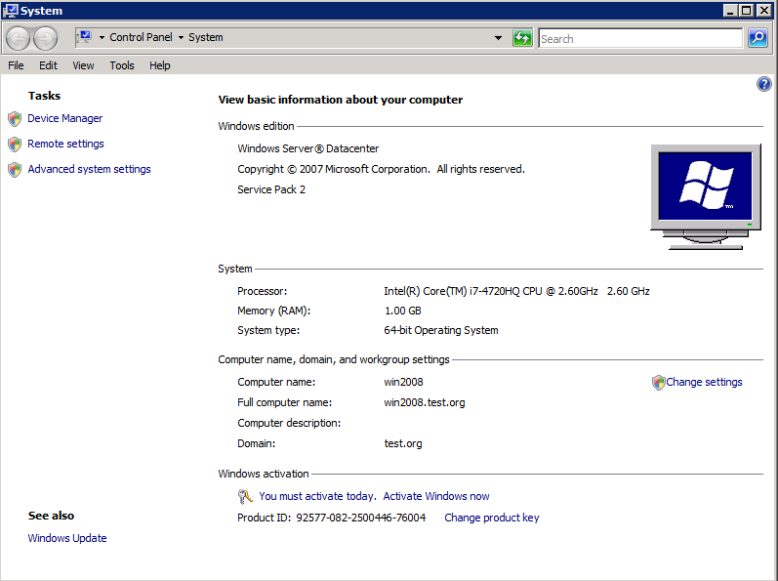Expand dropdown arrow before Control Panel
778x581 pixels.
102,37
